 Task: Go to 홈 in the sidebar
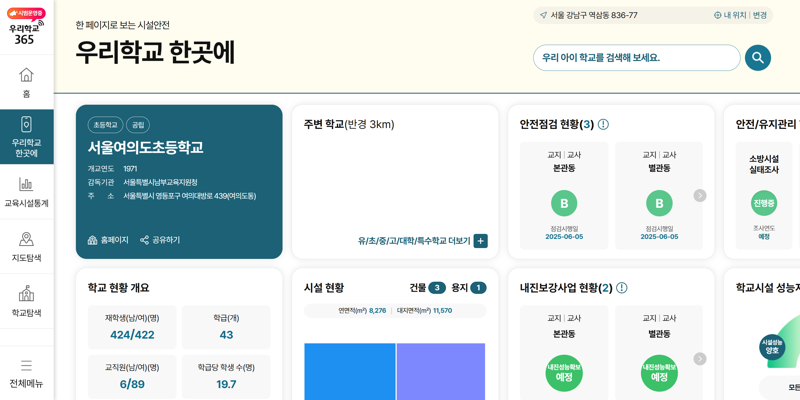26,82
